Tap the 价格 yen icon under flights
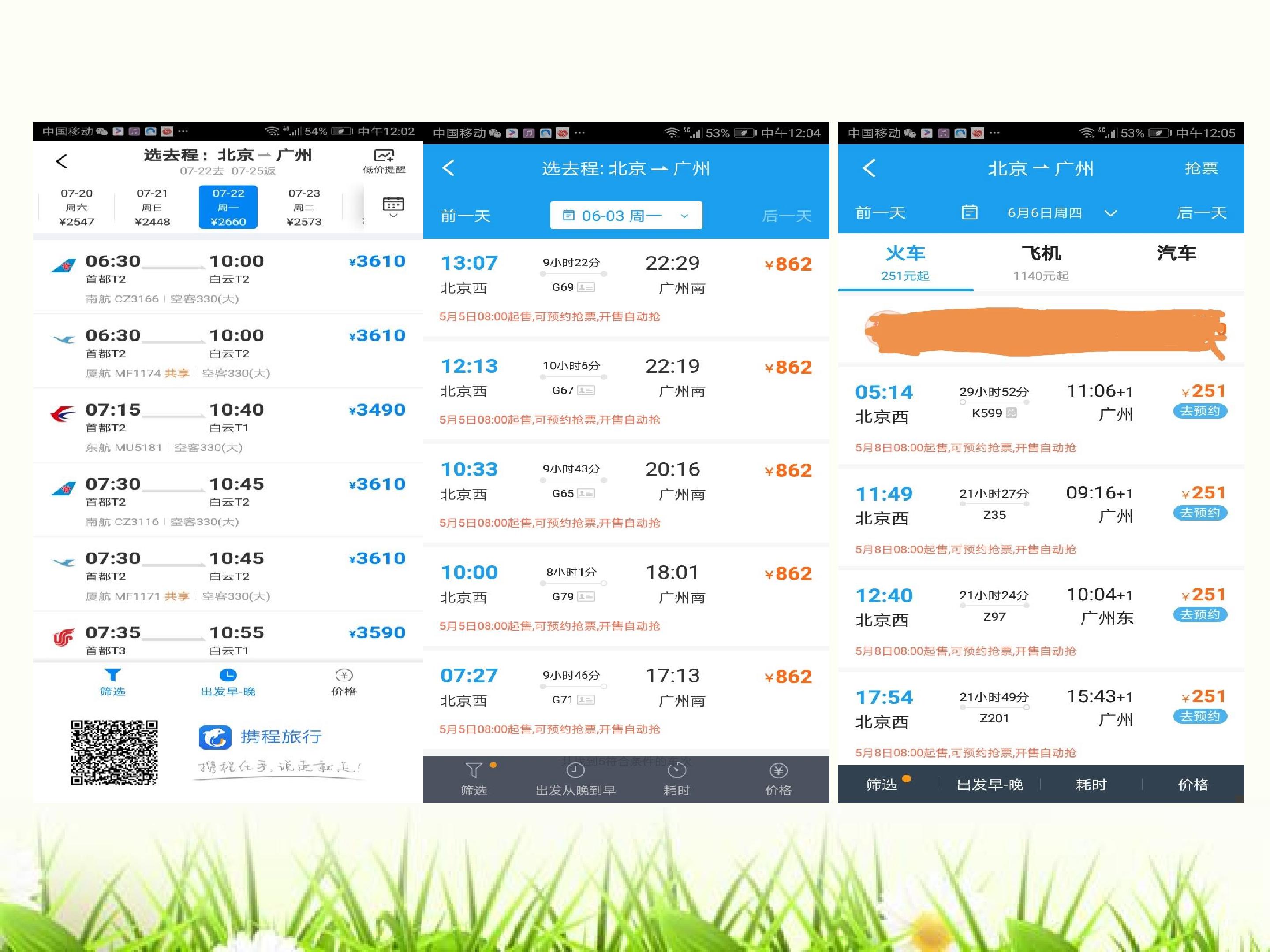This screenshot has height=952, width=1270. pos(344,675)
